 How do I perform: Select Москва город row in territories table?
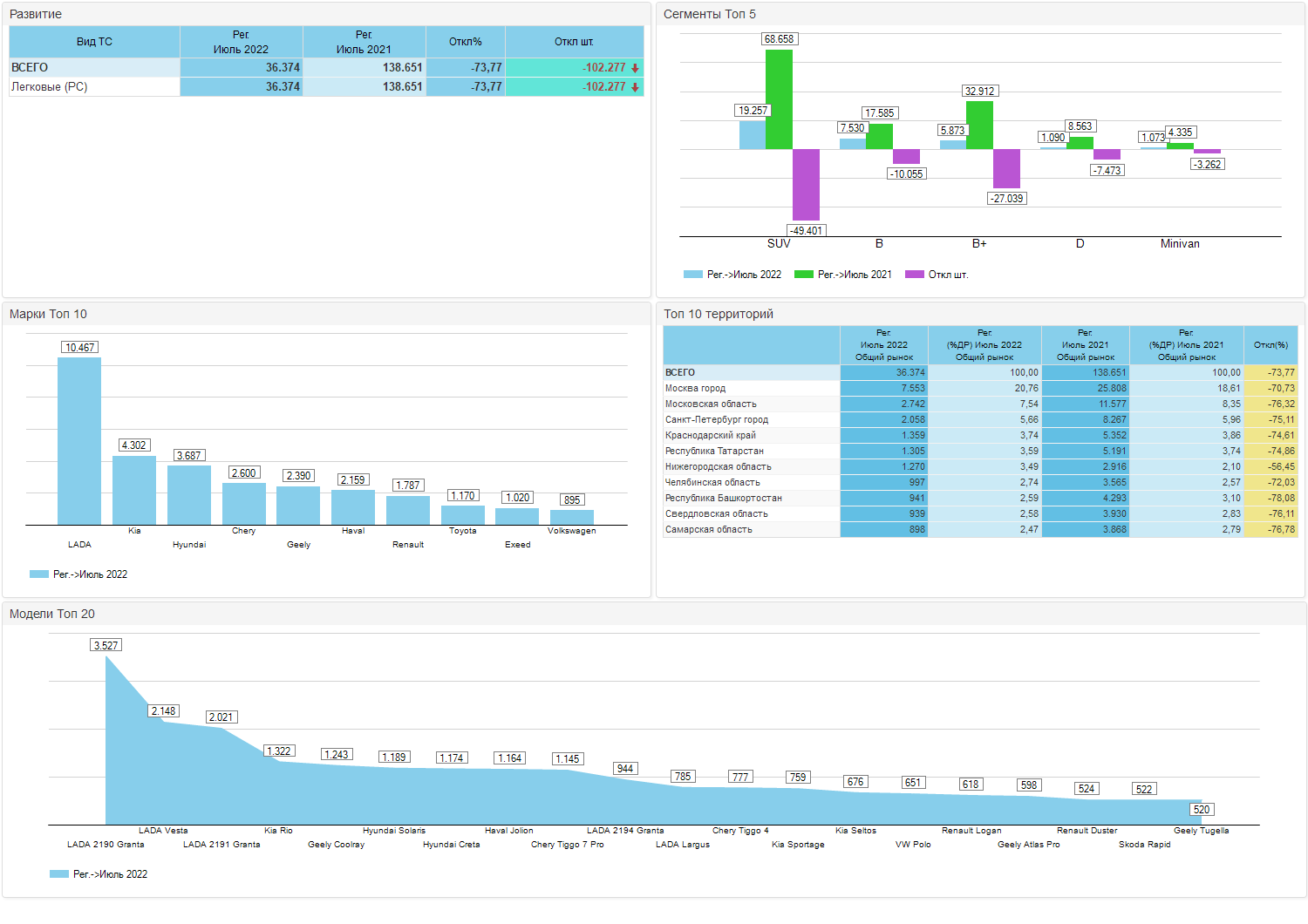pos(980,388)
